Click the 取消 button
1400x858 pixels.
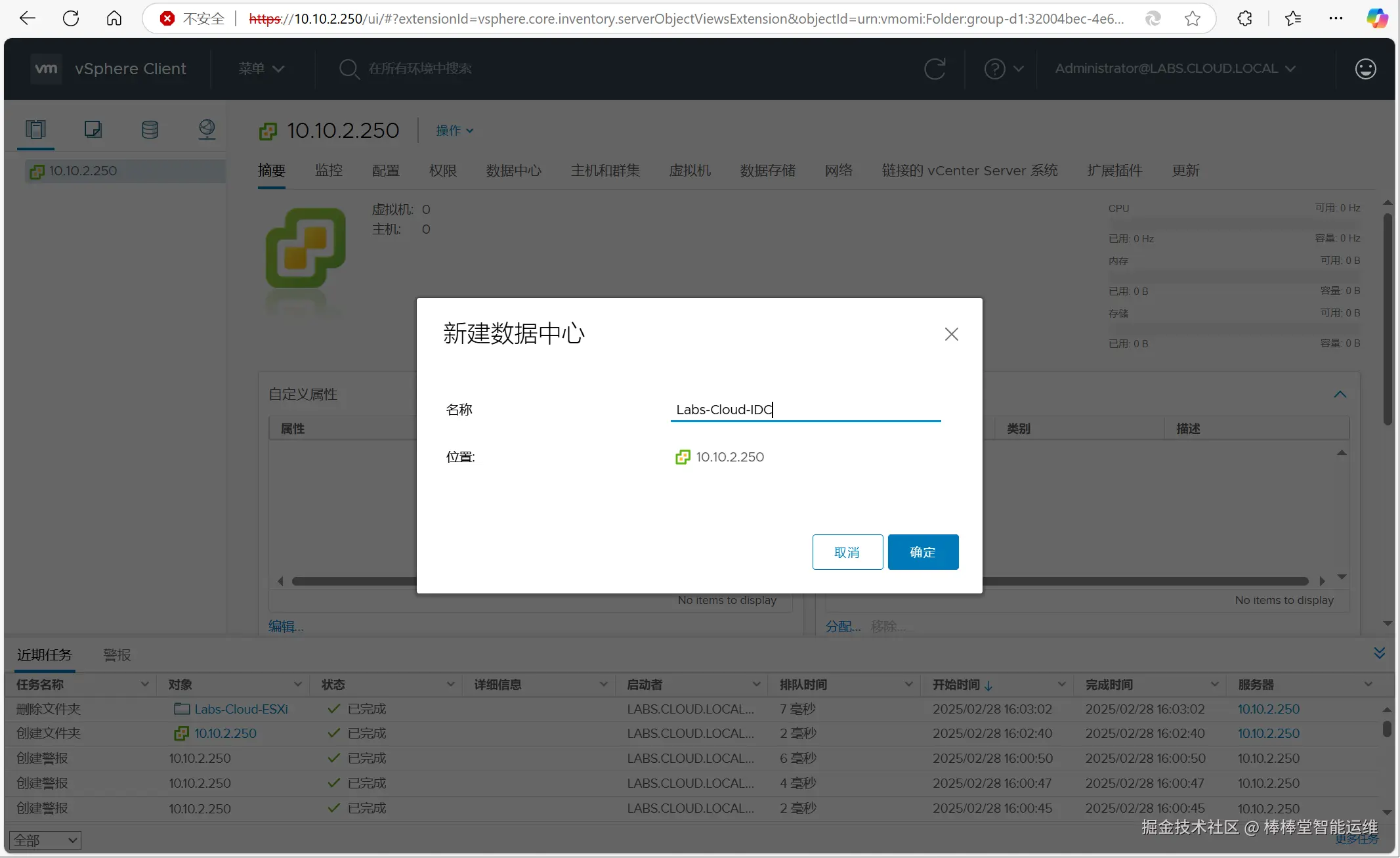(x=847, y=552)
